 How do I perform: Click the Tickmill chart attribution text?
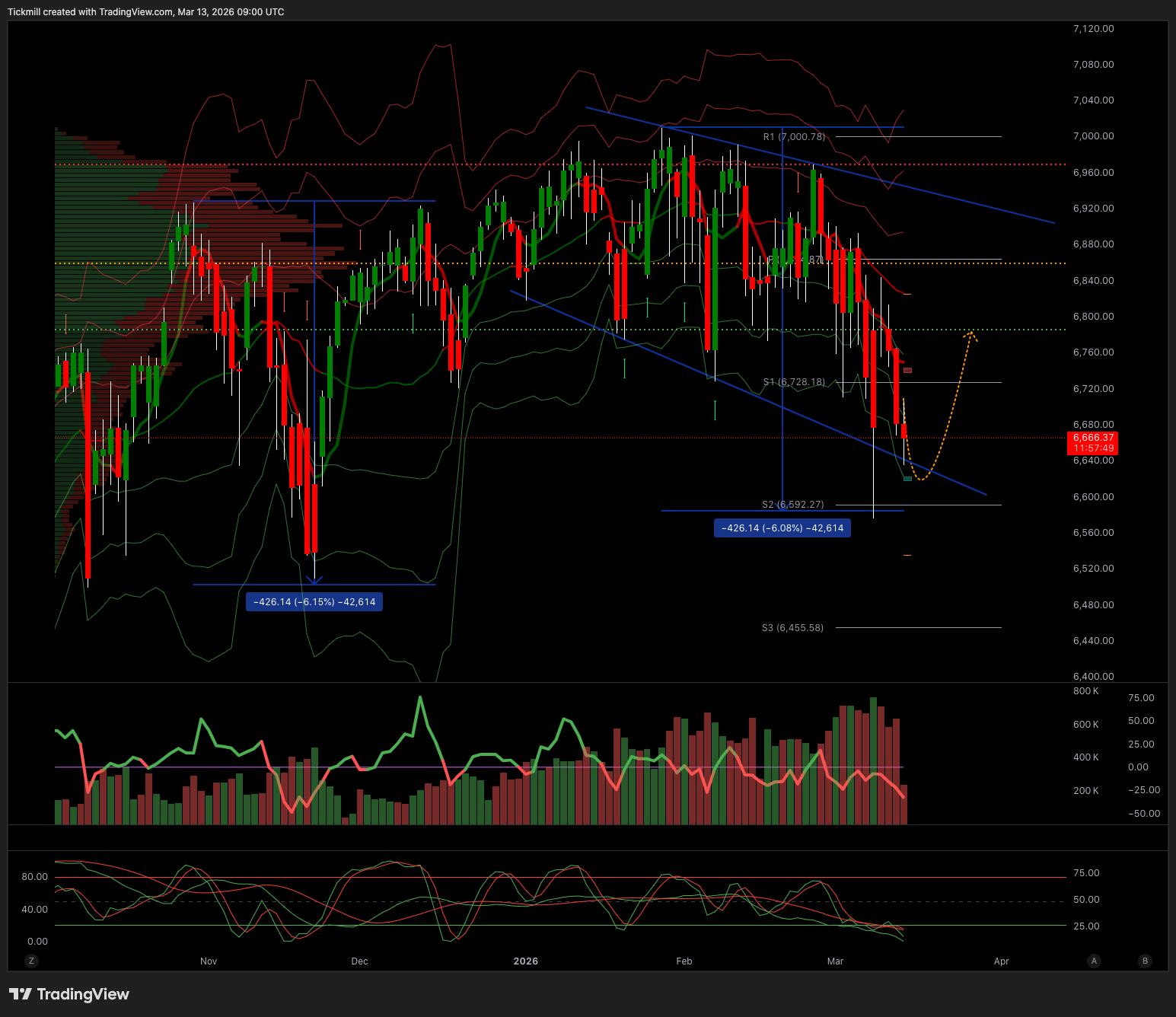pyautogui.click(x=146, y=12)
